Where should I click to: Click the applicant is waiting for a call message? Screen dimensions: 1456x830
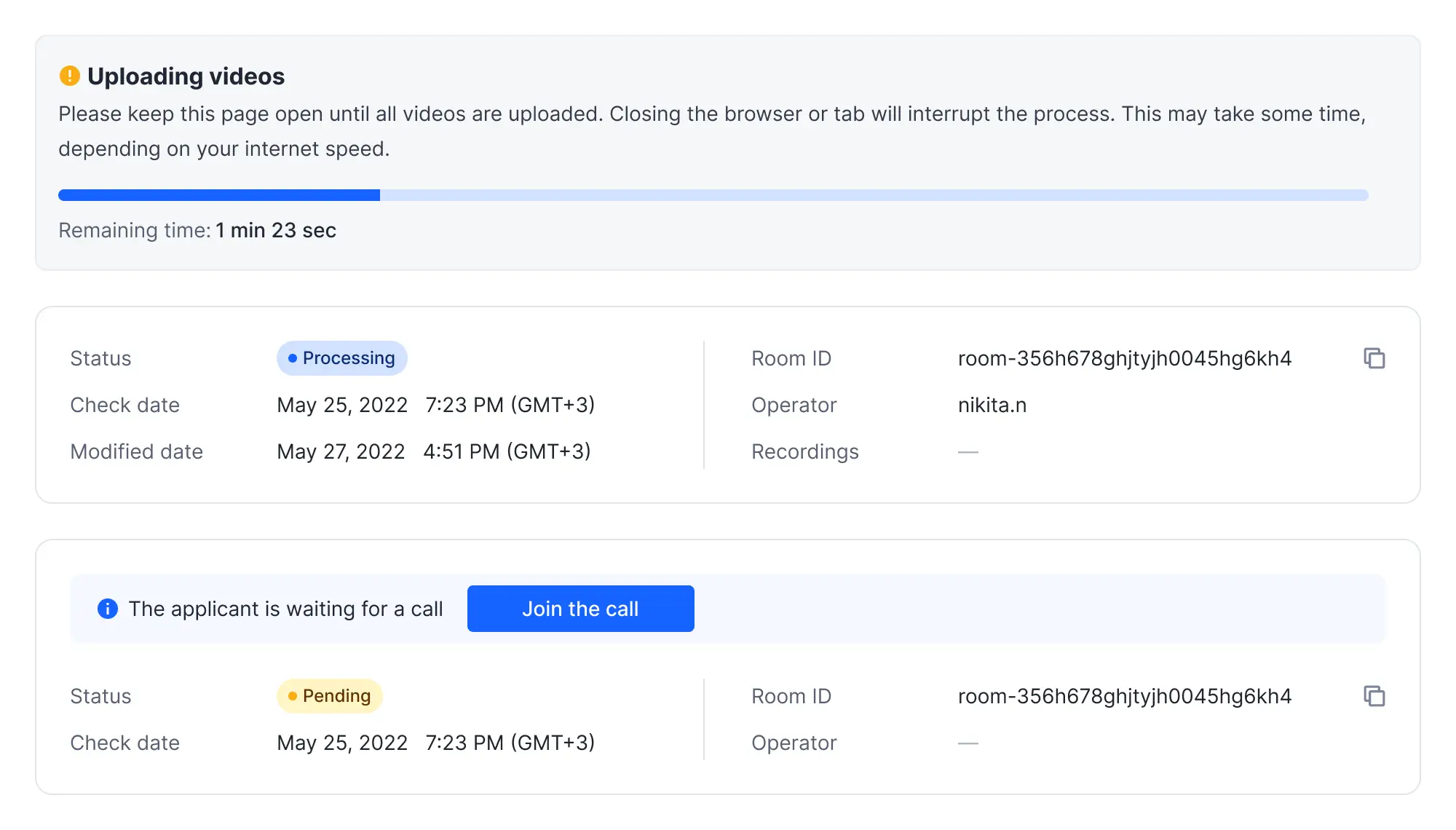pyautogui.click(x=285, y=609)
